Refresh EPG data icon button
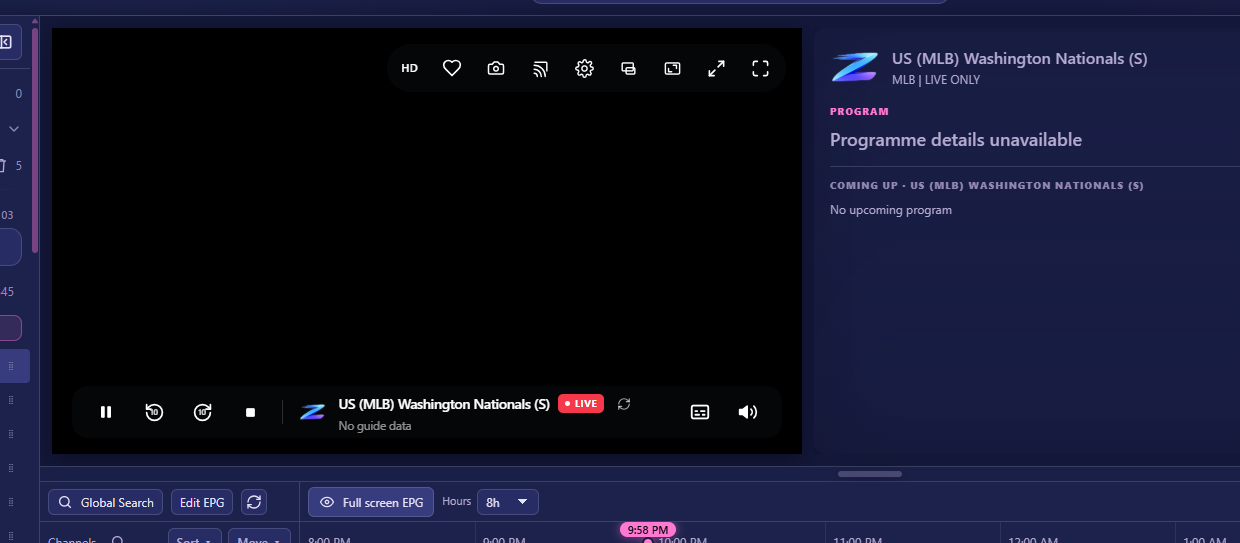The image size is (1240, 543). pyautogui.click(x=254, y=502)
